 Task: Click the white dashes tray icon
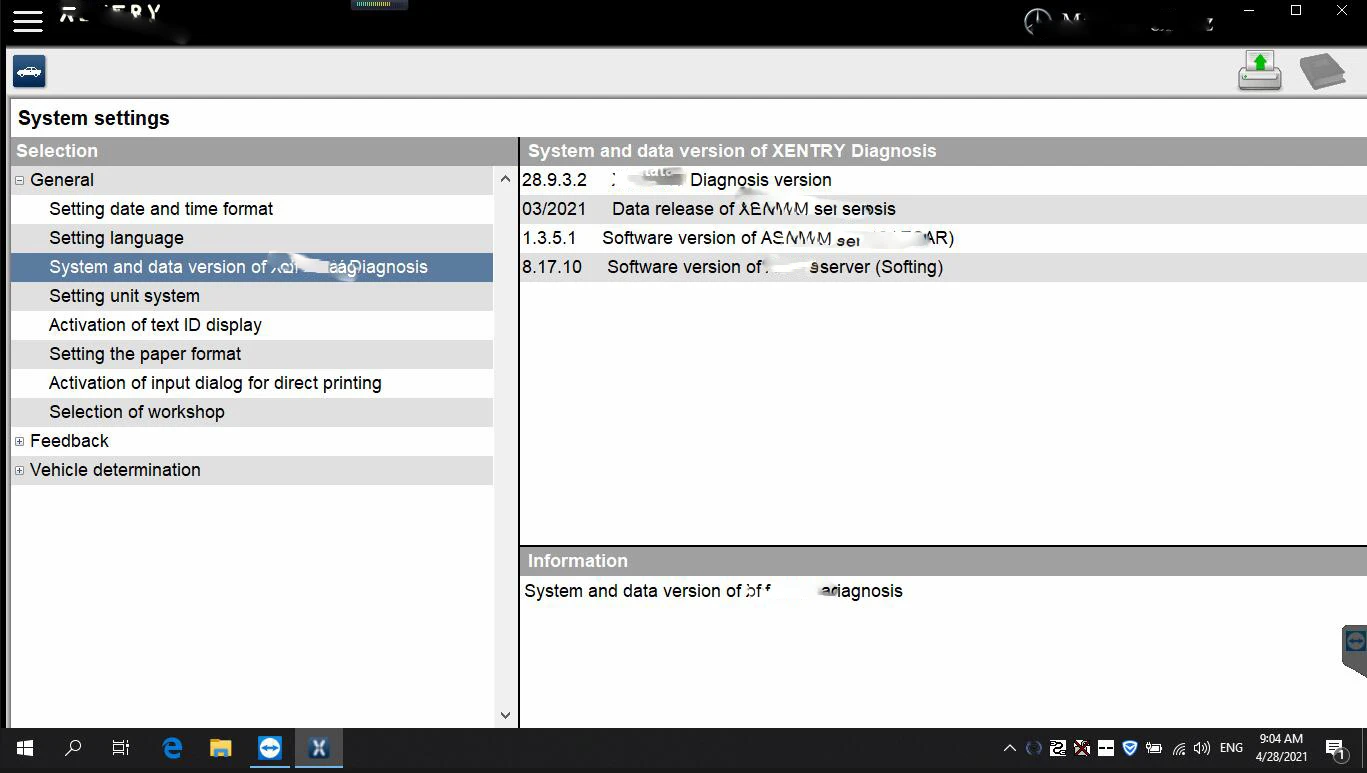(x=1106, y=748)
